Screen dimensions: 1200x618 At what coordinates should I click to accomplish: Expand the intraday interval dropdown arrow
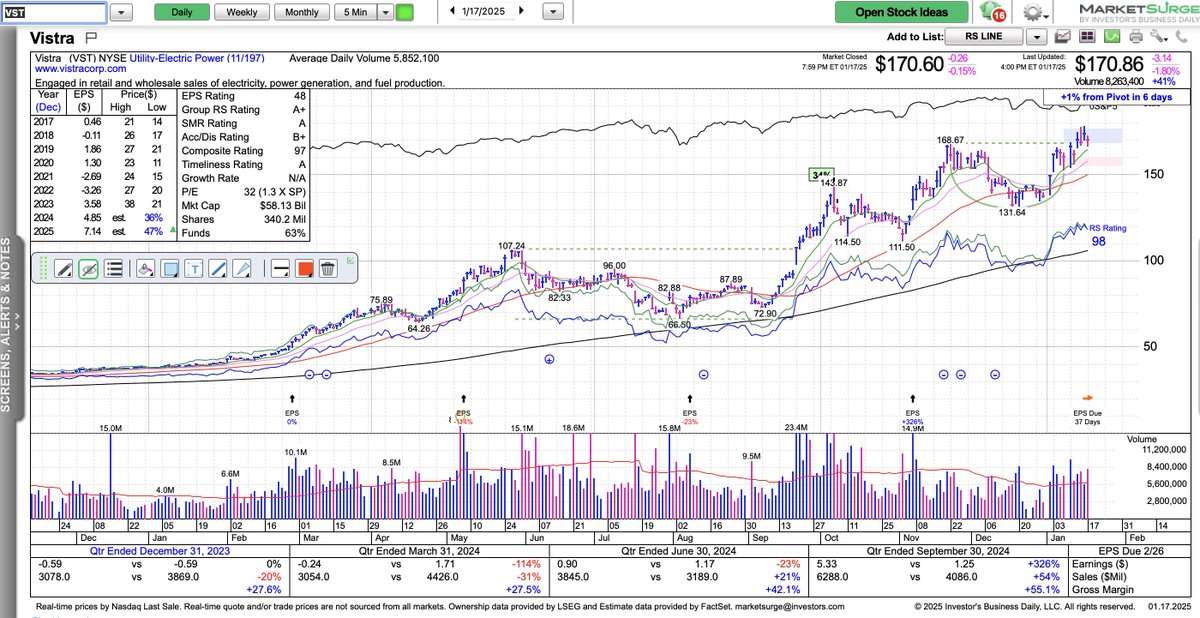[x=385, y=12]
